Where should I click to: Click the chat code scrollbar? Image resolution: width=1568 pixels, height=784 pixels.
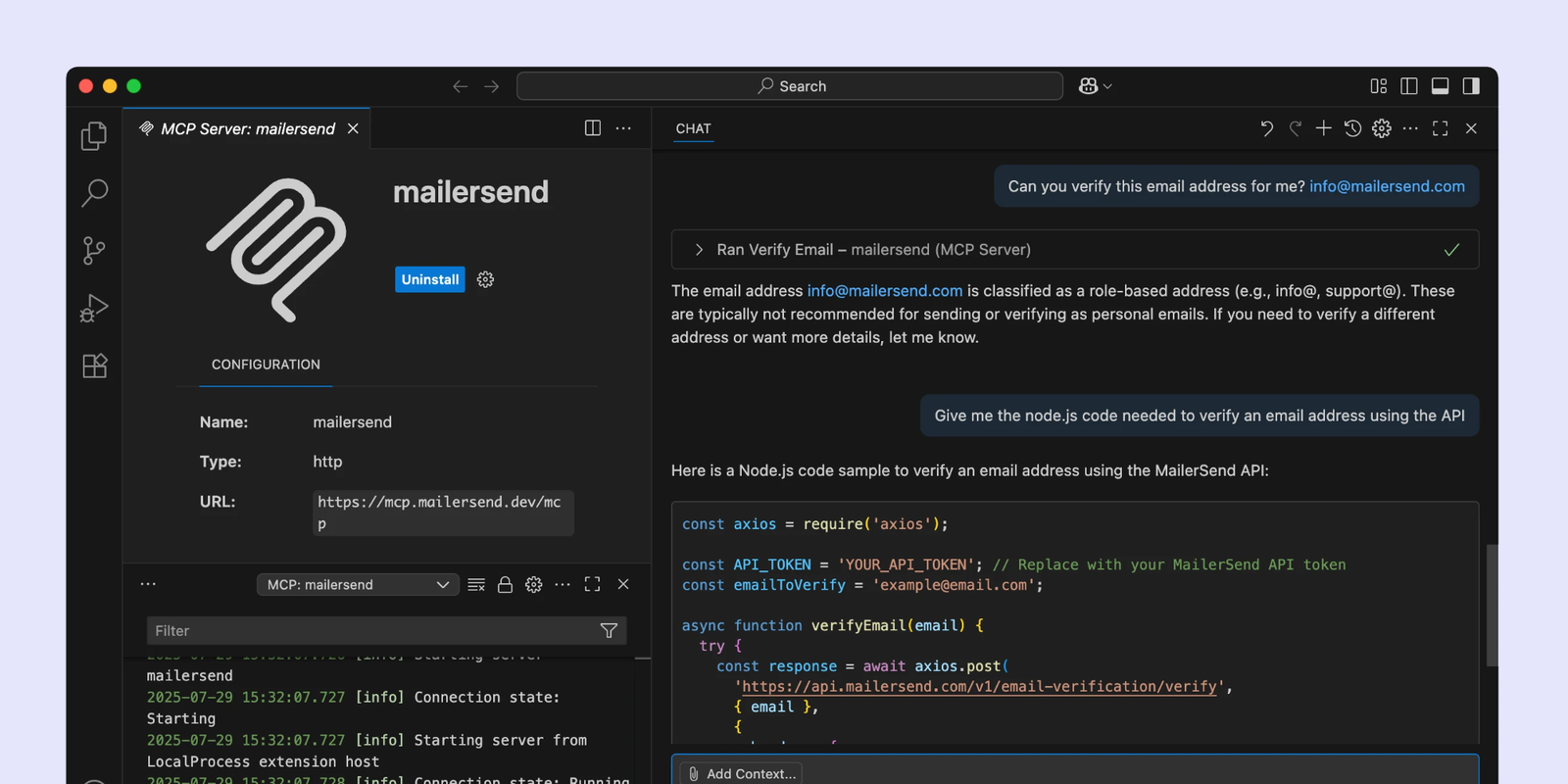1492,606
